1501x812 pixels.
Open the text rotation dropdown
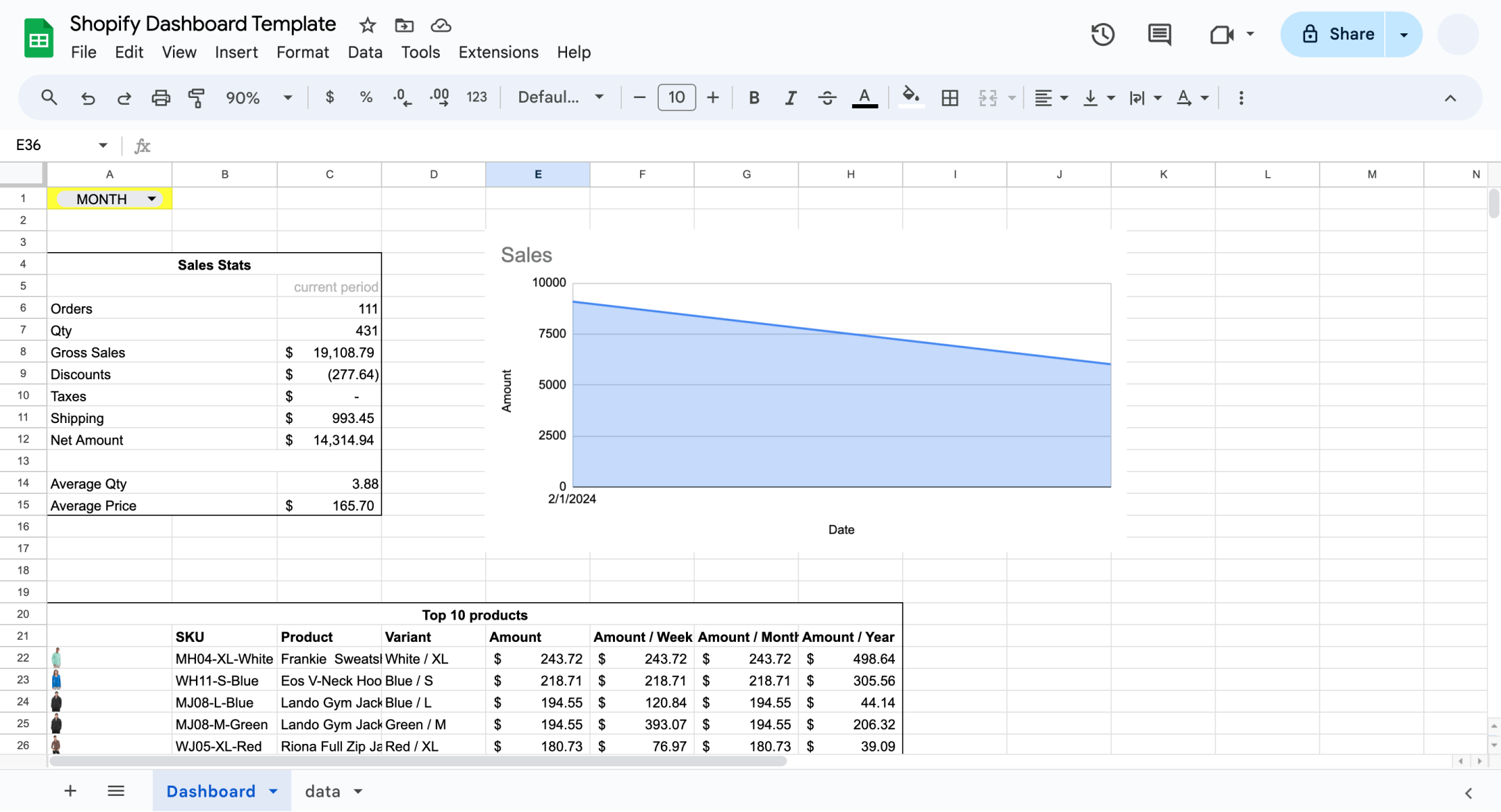click(1192, 98)
